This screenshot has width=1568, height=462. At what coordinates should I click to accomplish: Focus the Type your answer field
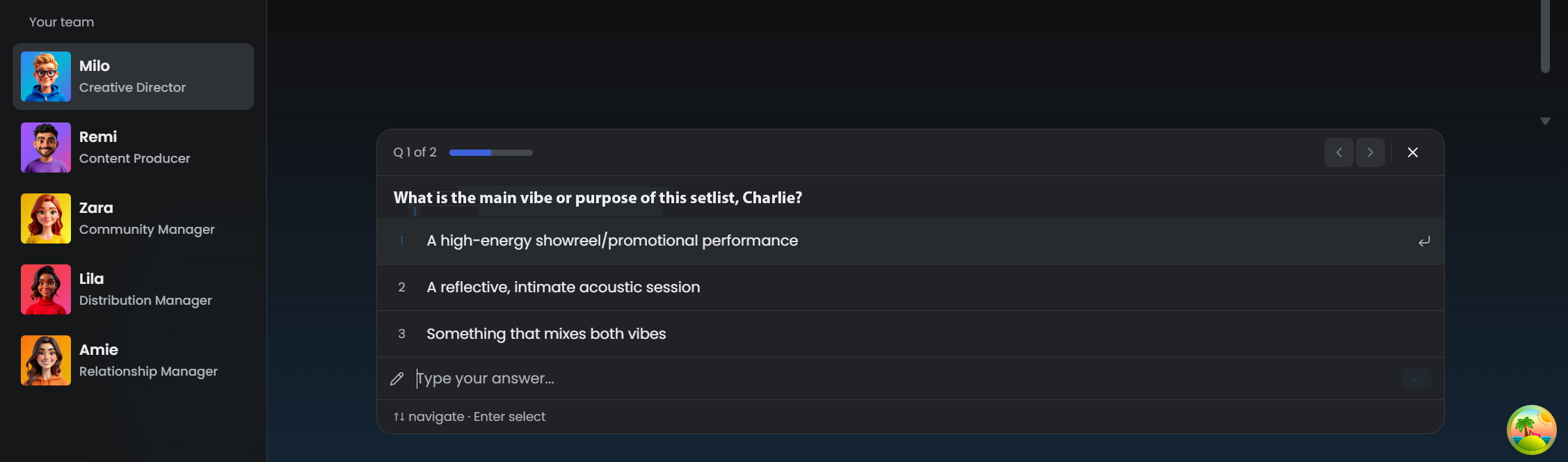pos(904,379)
